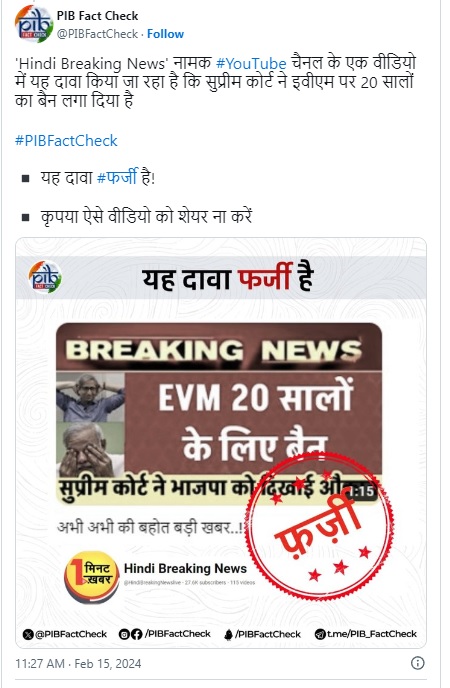Screen dimensions: 450x688
Task: Click the यह दावा फर्जी है headline
Action: [227, 278]
